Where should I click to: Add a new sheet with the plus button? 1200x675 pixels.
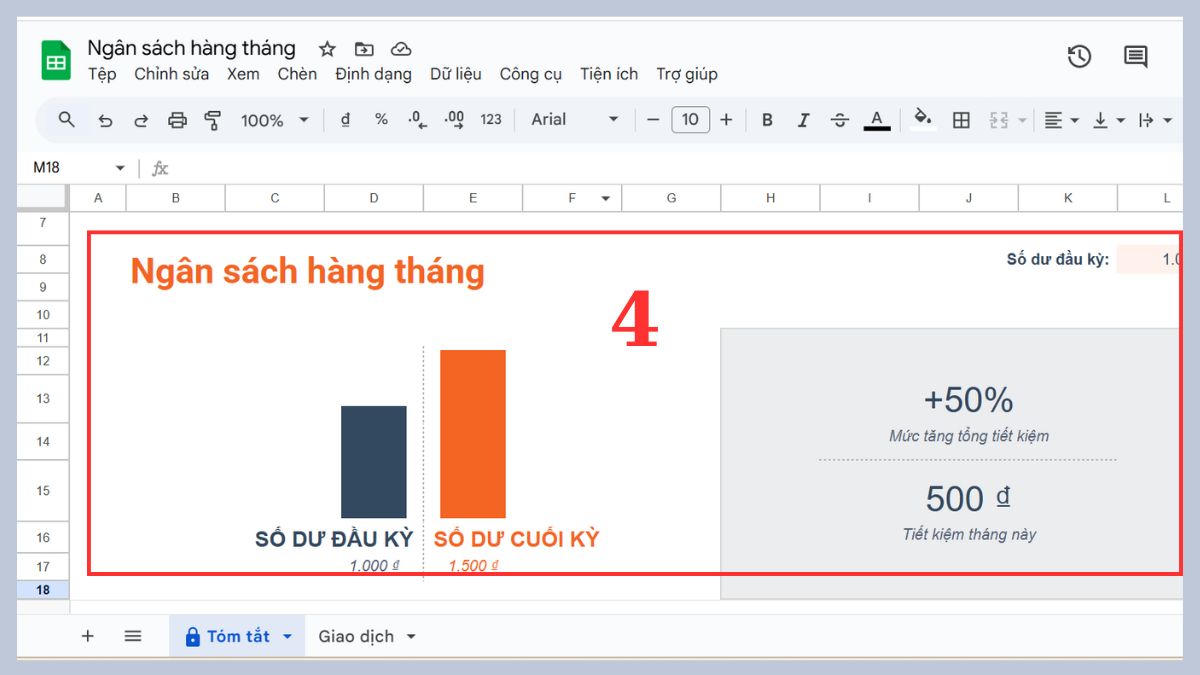(88, 635)
